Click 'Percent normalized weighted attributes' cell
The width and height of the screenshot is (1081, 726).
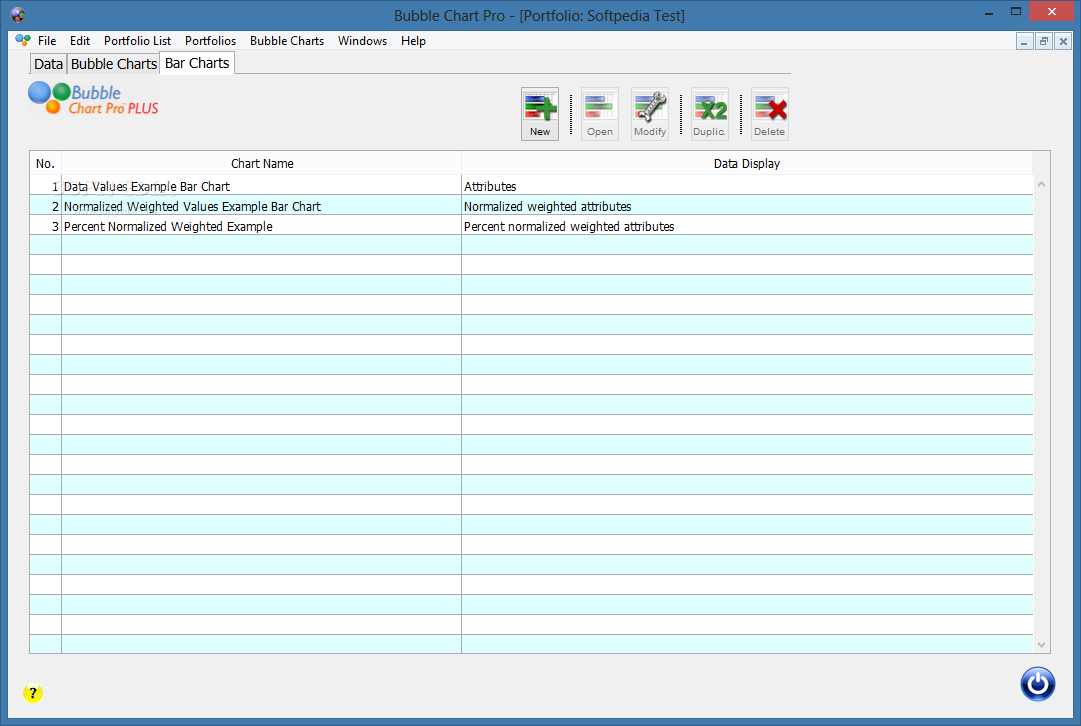pyautogui.click(x=747, y=226)
